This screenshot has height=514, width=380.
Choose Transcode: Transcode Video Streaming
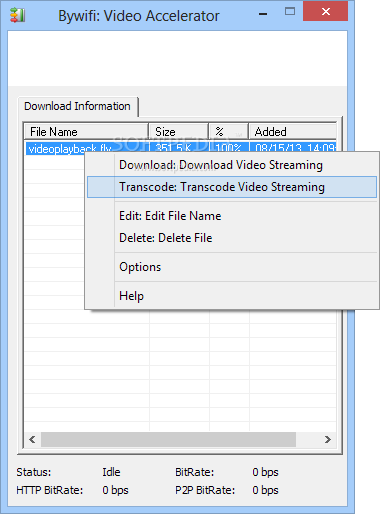(x=232, y=187)
